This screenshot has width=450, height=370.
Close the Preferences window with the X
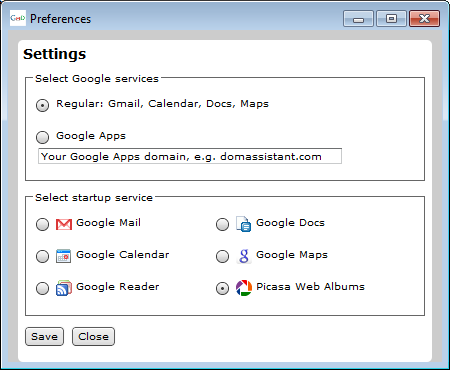point(425,19)
